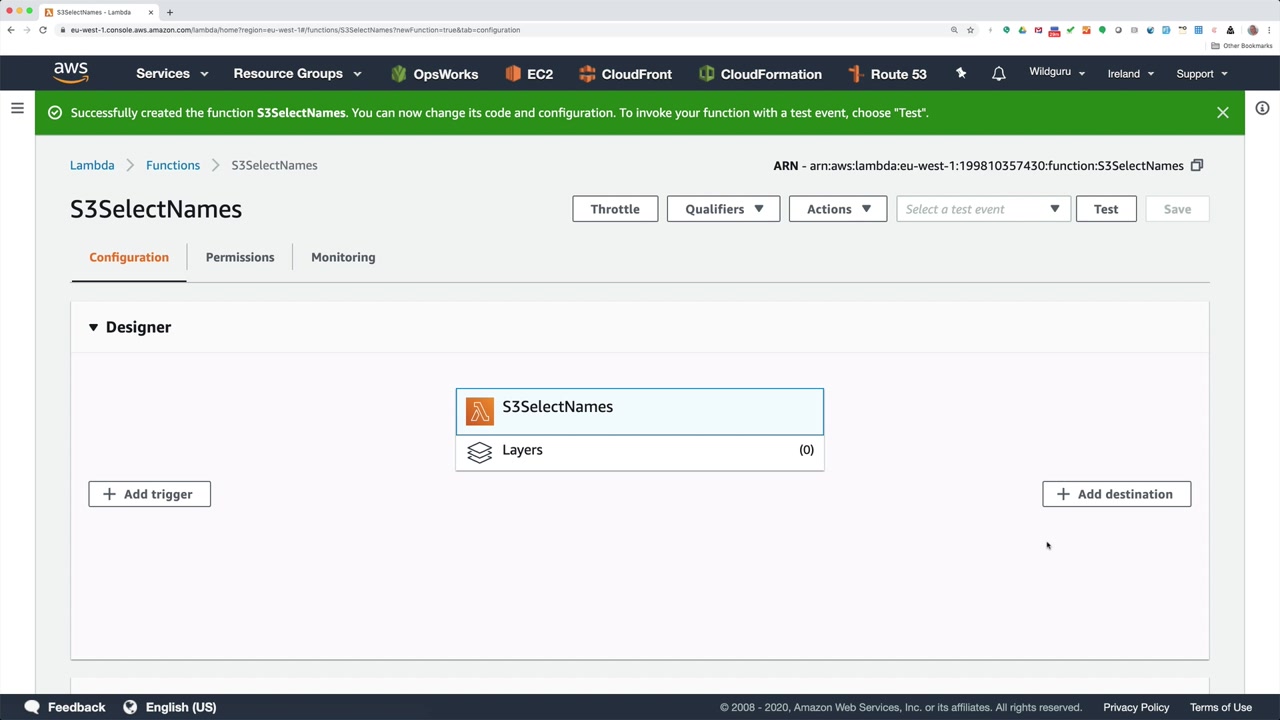
Task: Open a new browser tab
Action: [170, 12]
